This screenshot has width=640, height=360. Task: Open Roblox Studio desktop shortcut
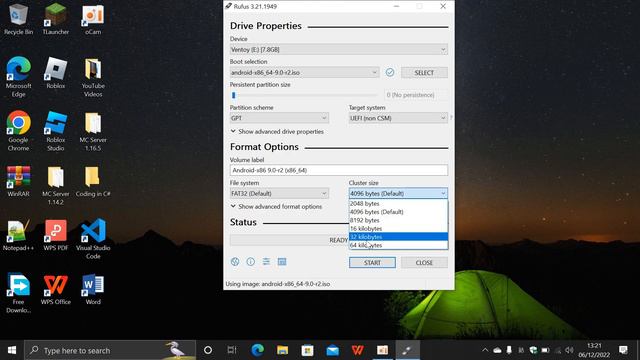(56, 131)
